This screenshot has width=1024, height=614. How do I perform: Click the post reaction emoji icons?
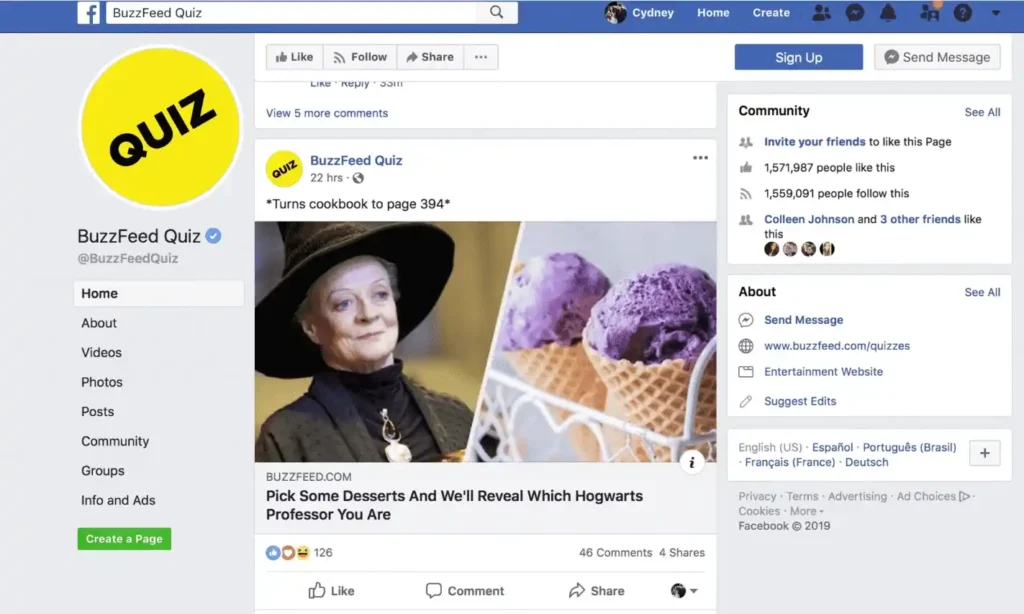287,552
